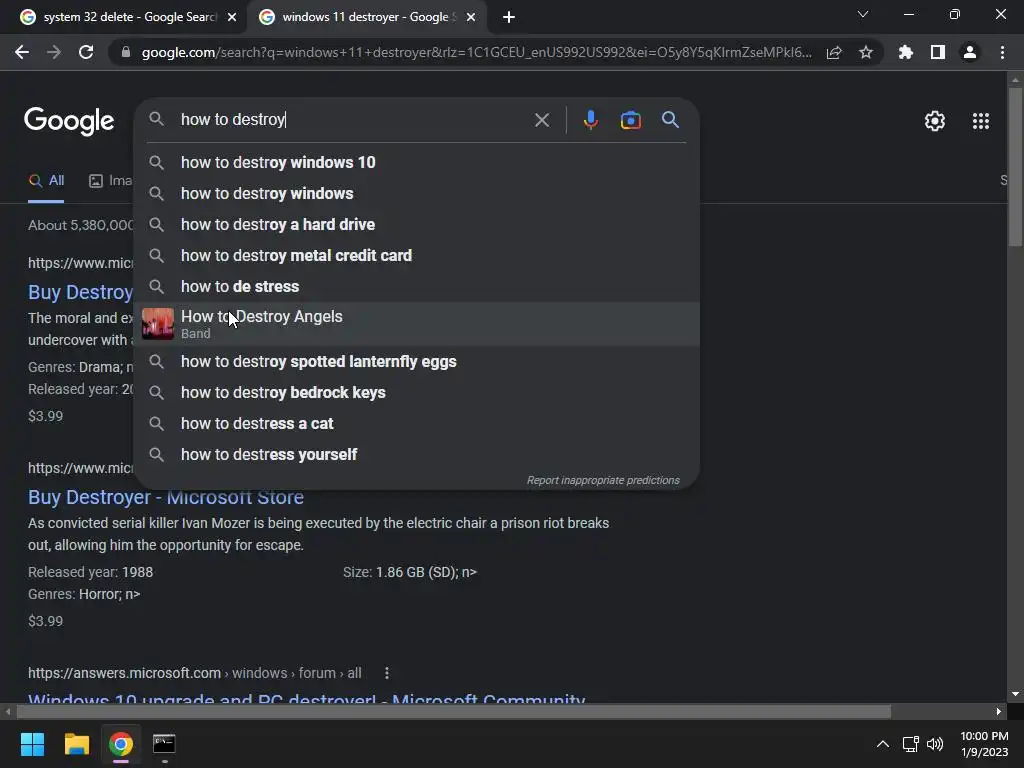
Task: Choose how to destroy spotted lanternfly eggs
Action: pyautogui.click(x=416, y=362)
